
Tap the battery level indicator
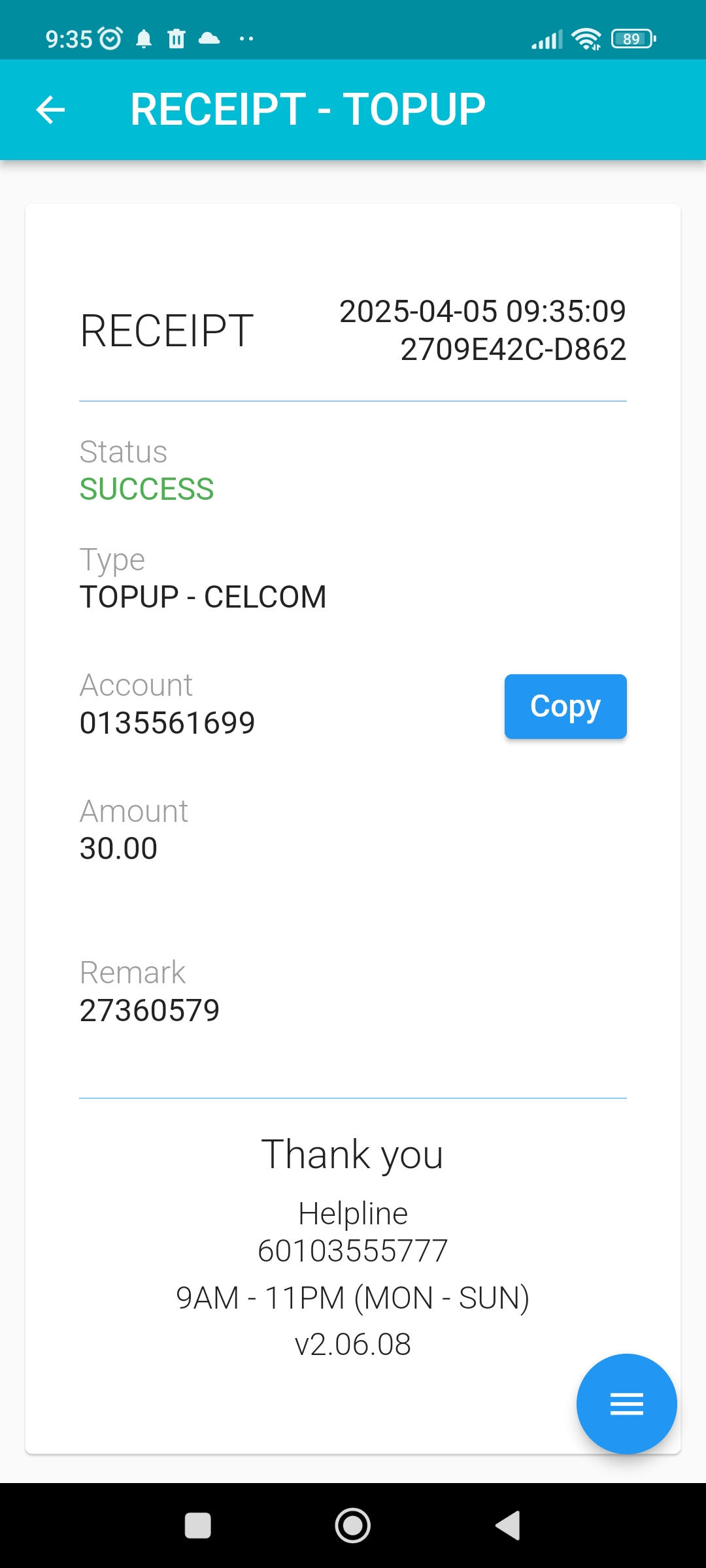point(633,39)
